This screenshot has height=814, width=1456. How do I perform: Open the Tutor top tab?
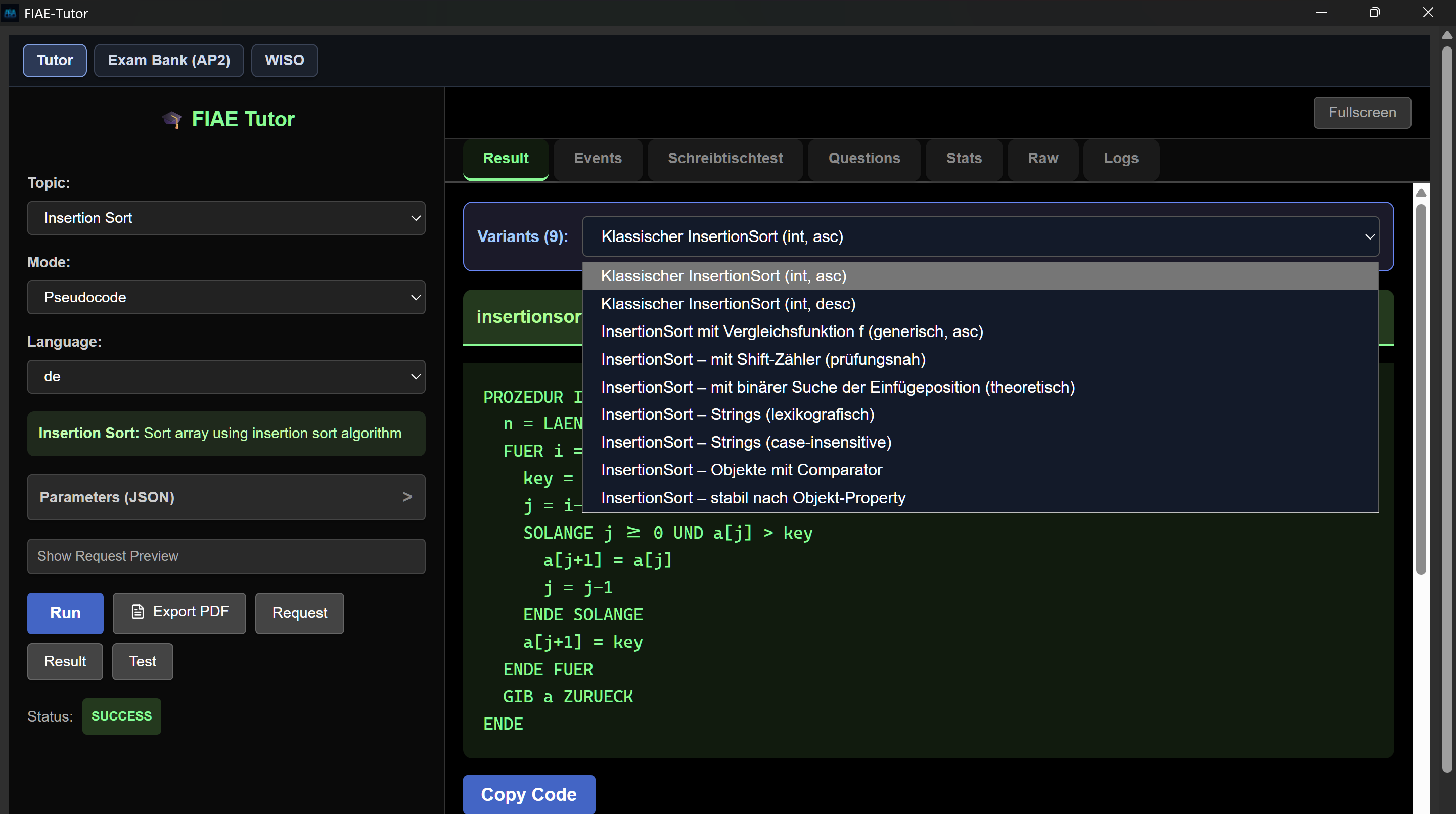(x=55, y=60)
